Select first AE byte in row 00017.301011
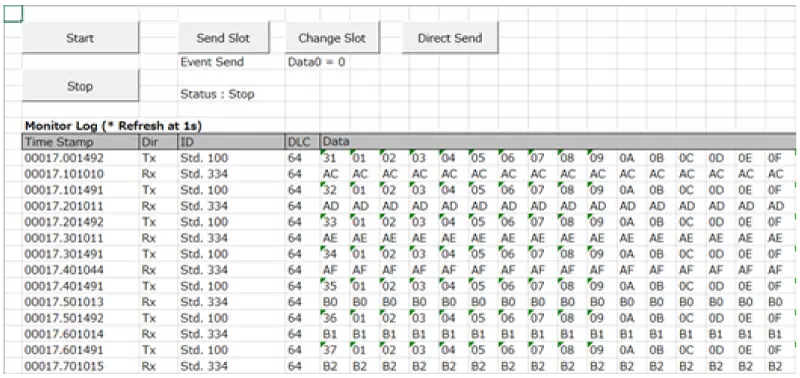 pyautogui.click(x=334, y=238)
